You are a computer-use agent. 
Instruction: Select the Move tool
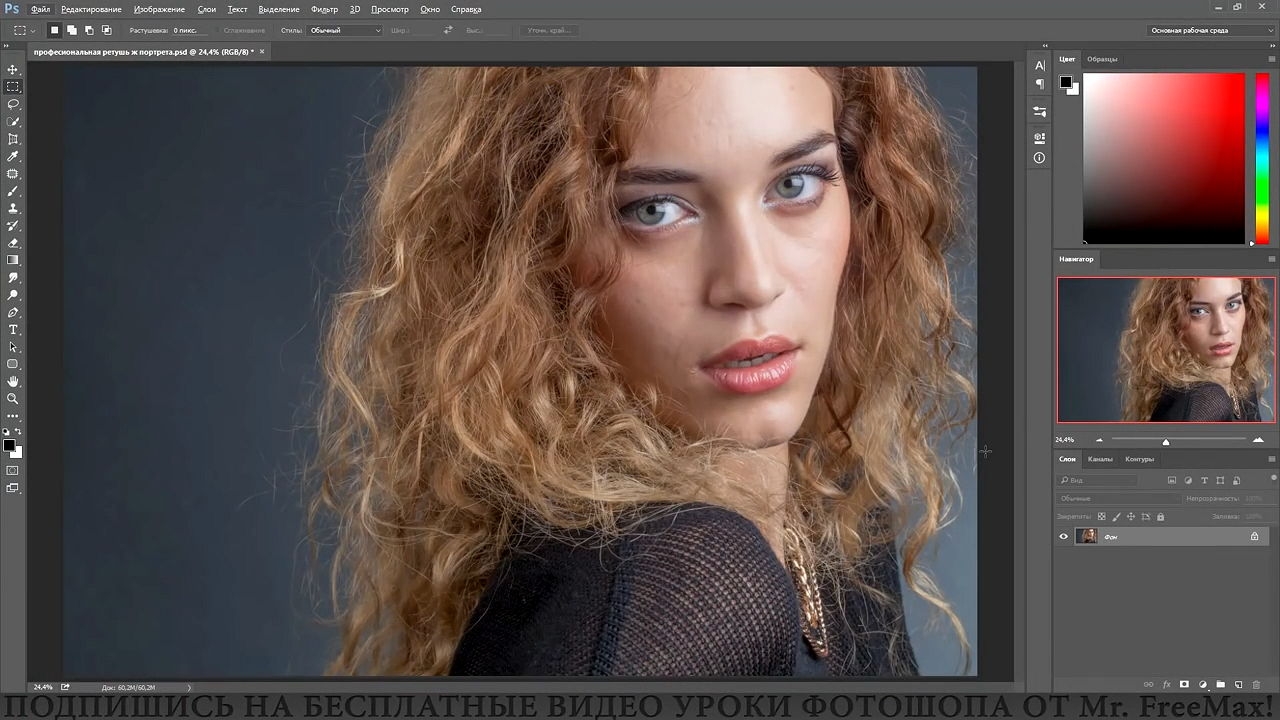click(x=13, y=70)
